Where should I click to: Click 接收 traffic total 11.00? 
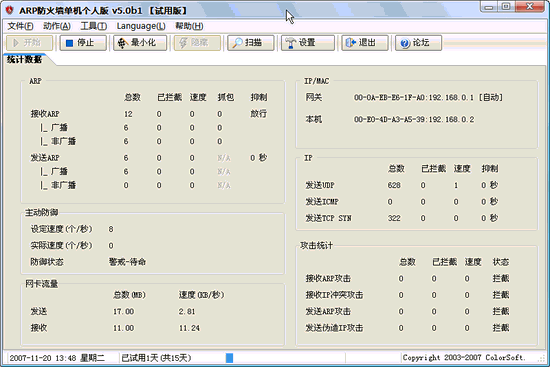(x=123, y=328)
